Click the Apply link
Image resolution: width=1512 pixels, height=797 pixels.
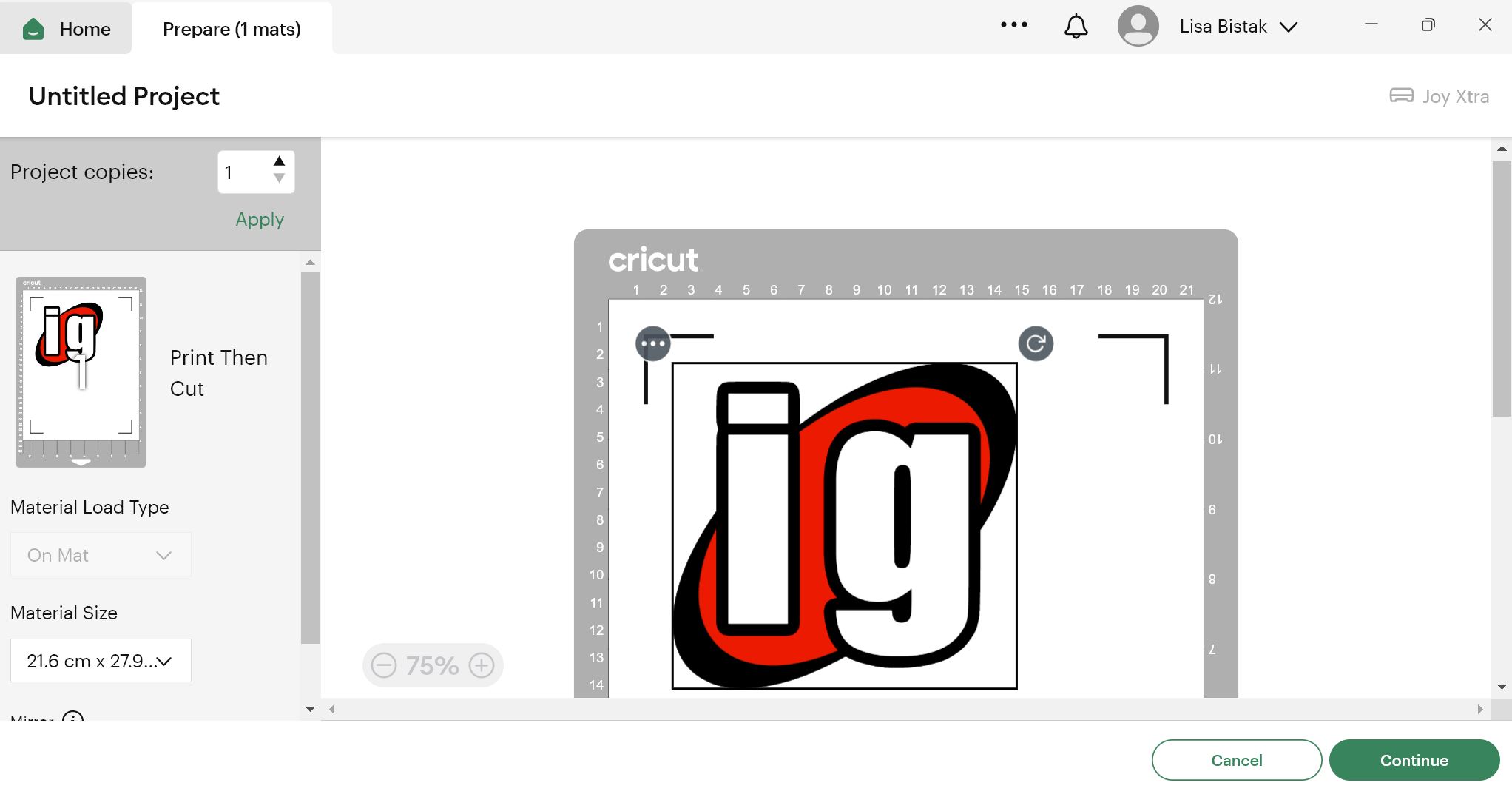coord(260,220)
